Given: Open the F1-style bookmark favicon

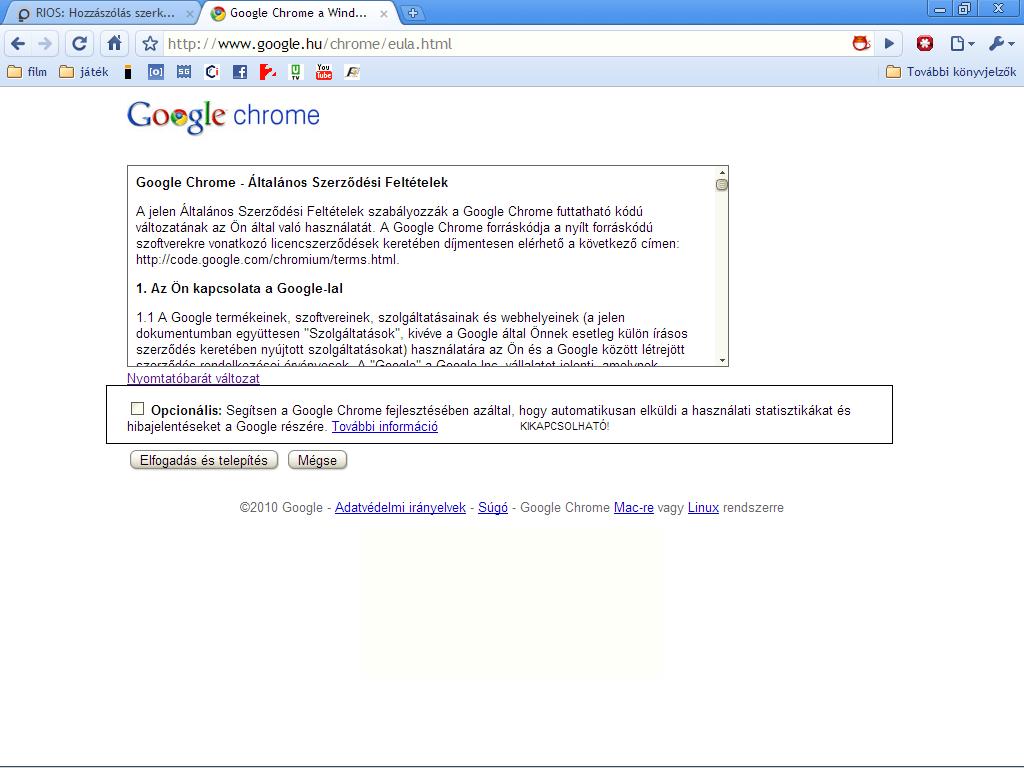Looking at the screenshot, I should pyautogui.click(x=353, y=72).
